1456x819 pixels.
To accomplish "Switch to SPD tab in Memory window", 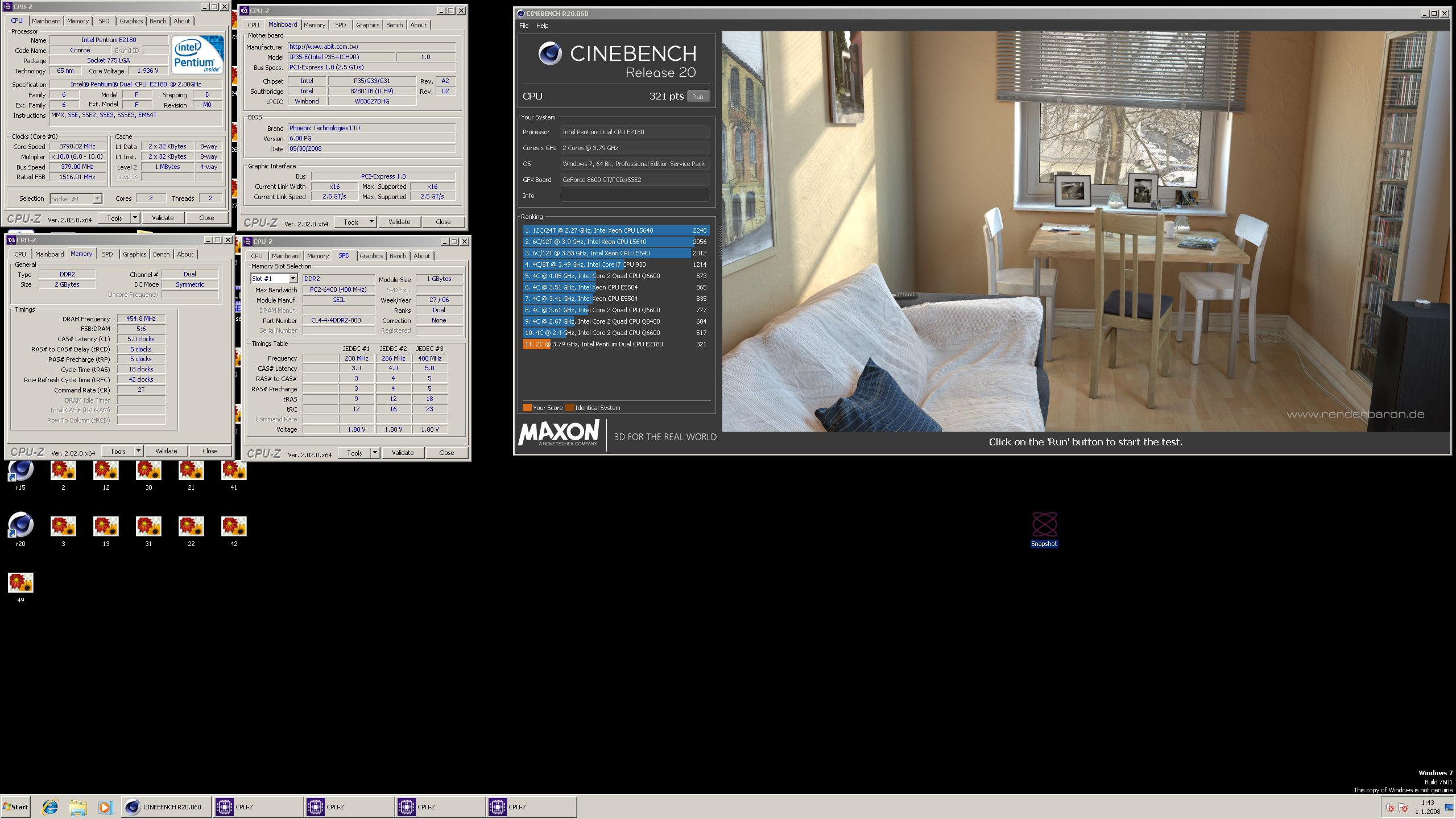I will 107,254.
